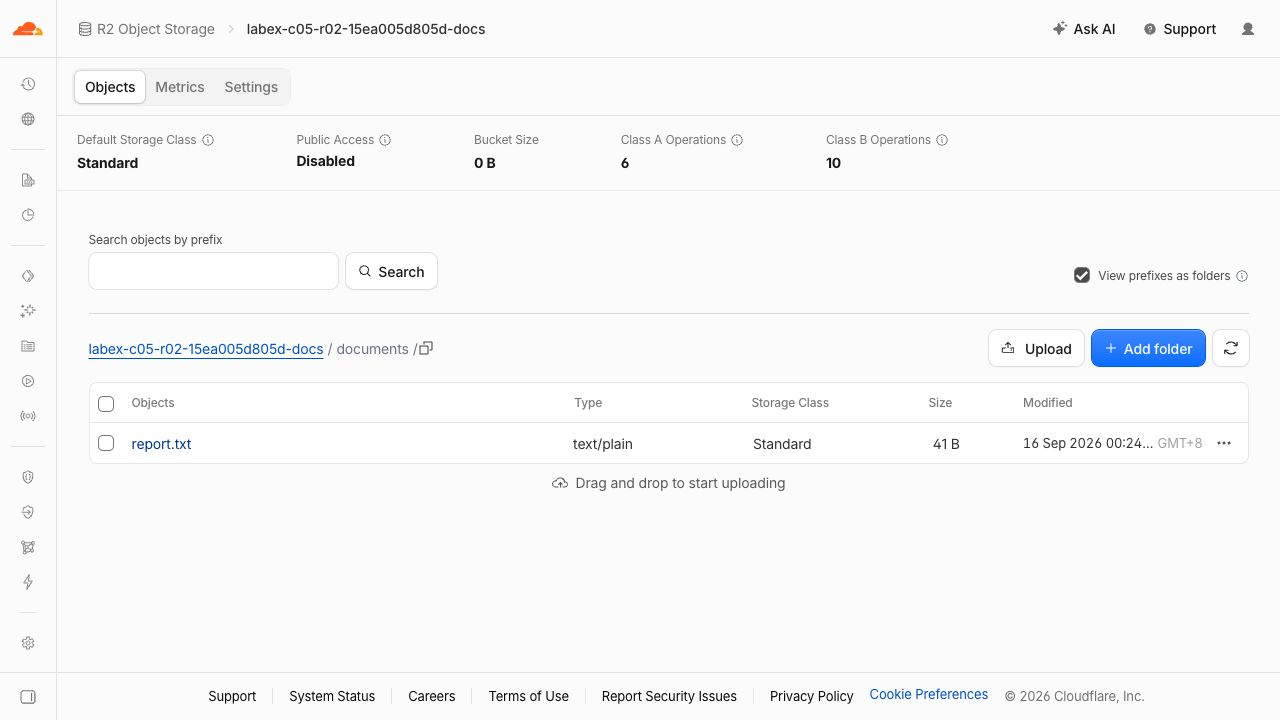The height and width of the screenshot is (720, 1280).
Task: Open Privacy Policy footer link
Action: [812, 696]
